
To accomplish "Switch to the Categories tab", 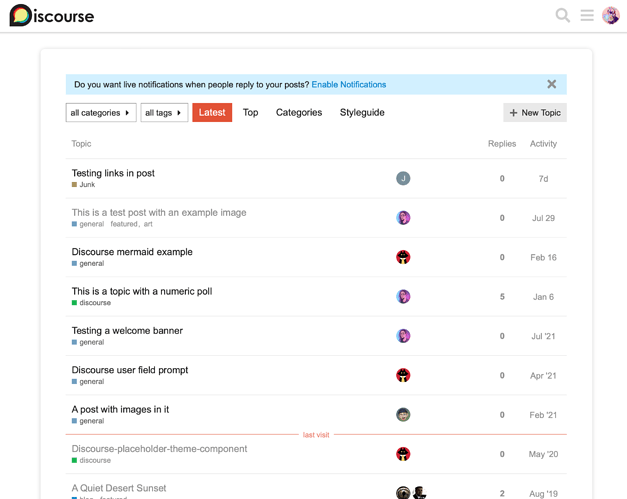I will click(x=299, y=113).
